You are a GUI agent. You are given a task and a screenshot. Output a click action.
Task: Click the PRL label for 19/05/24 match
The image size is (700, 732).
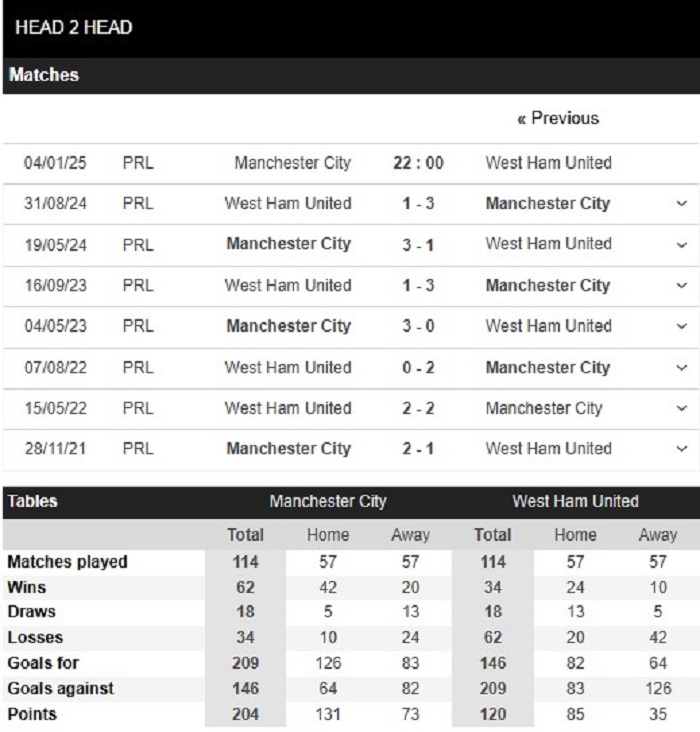click(138, 244)
